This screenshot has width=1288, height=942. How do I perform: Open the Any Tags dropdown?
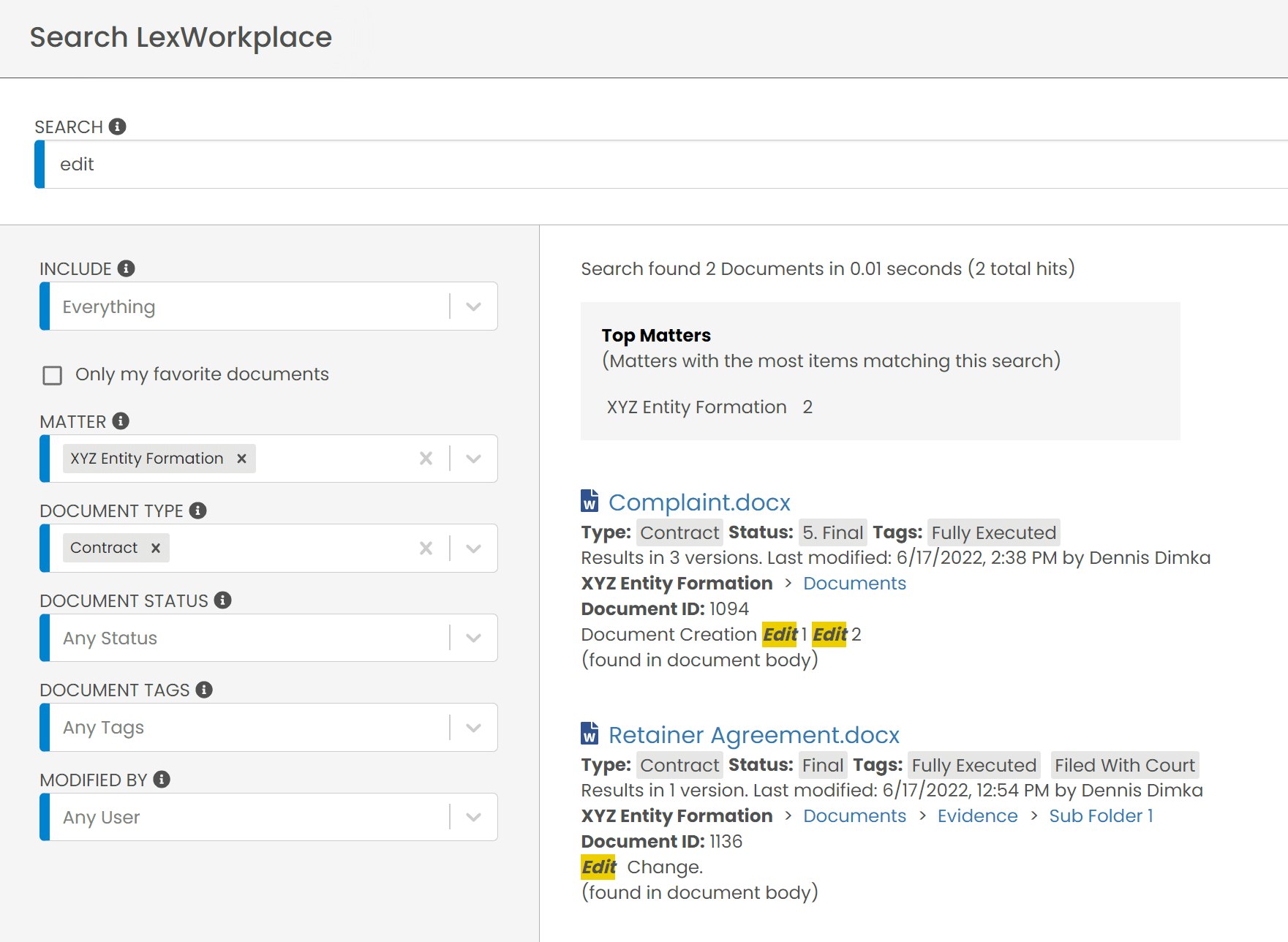(268, 727)
